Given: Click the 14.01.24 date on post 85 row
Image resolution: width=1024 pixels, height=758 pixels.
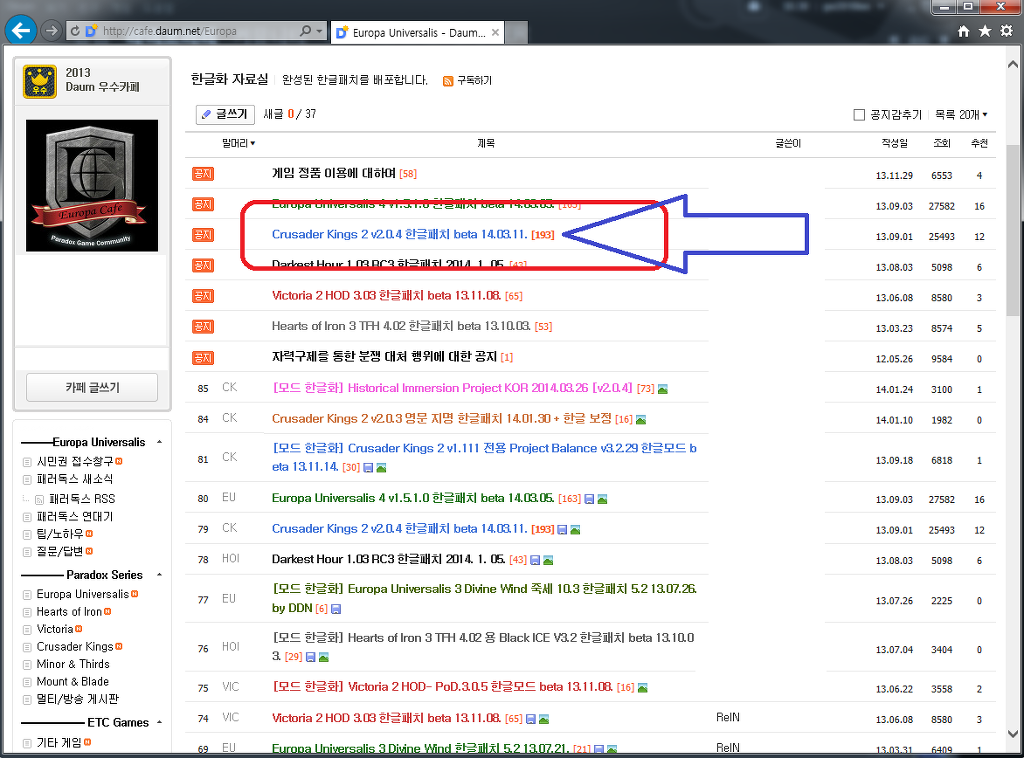Looking at the screenshot, I should coord(894,390).
